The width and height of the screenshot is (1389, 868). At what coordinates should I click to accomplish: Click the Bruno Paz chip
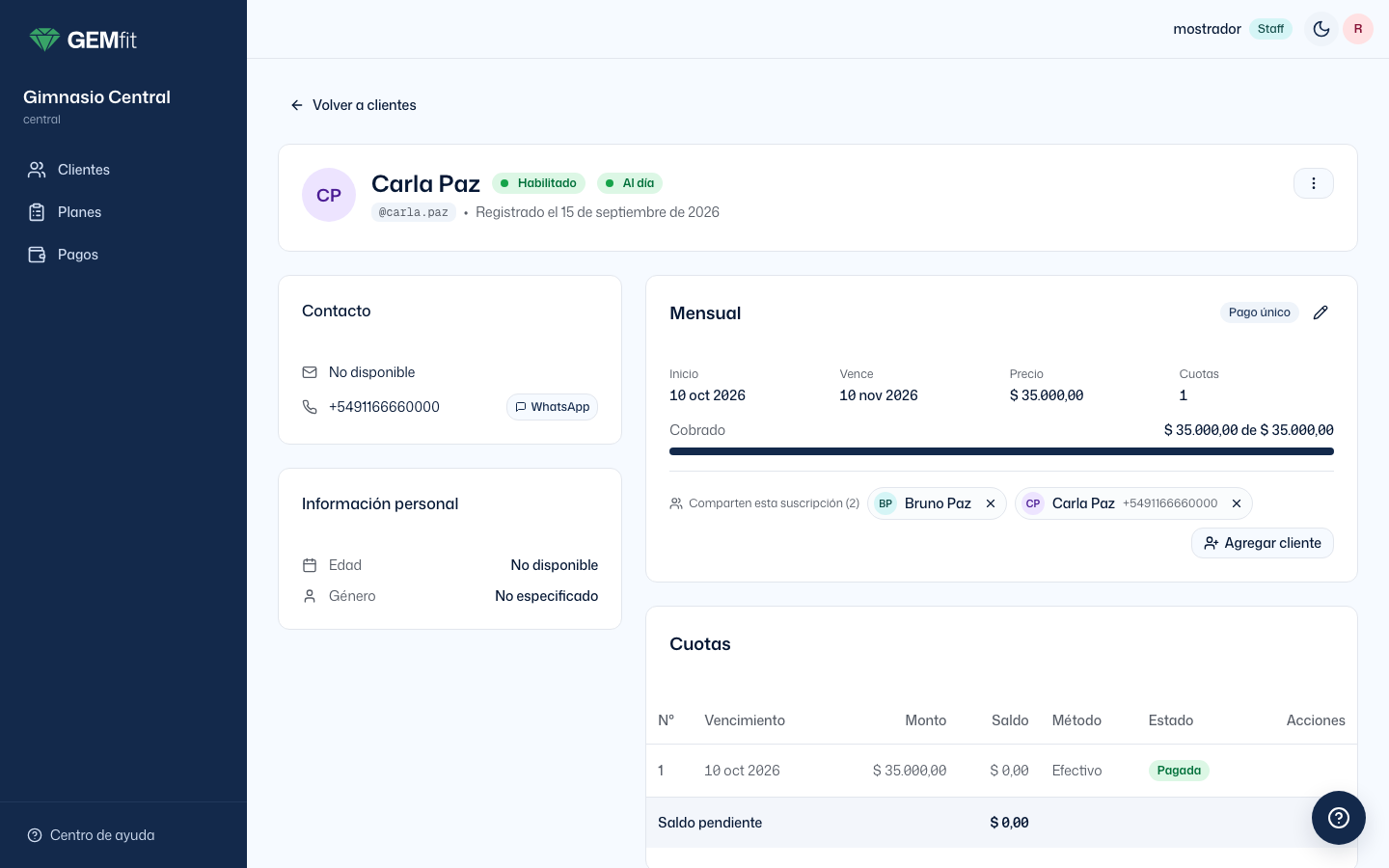tap(938, 503)
